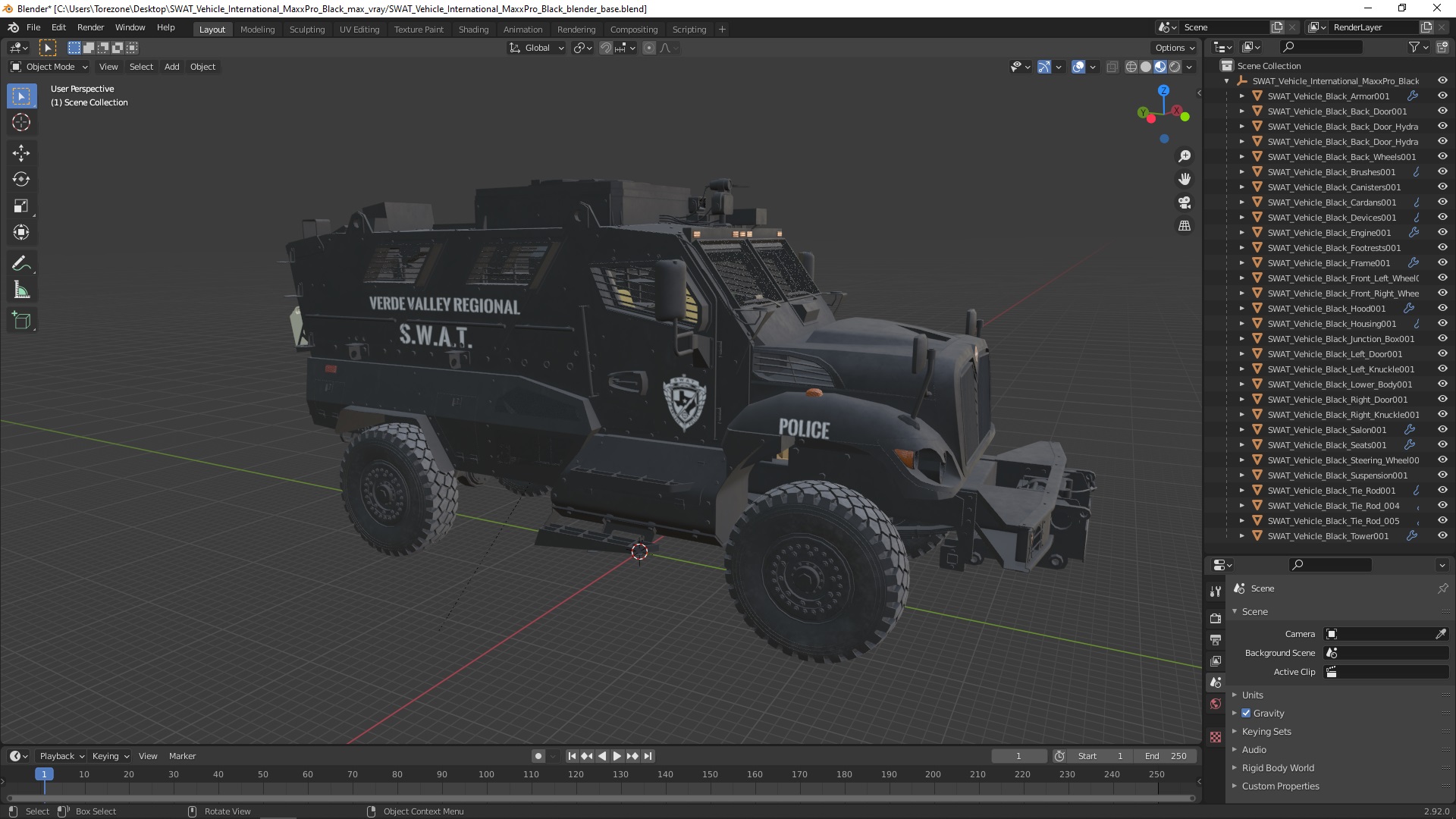Select the Annotate pencil tool
Image resolution: width=1456 pixels, height=819 pixels.
tap(21, 263)
